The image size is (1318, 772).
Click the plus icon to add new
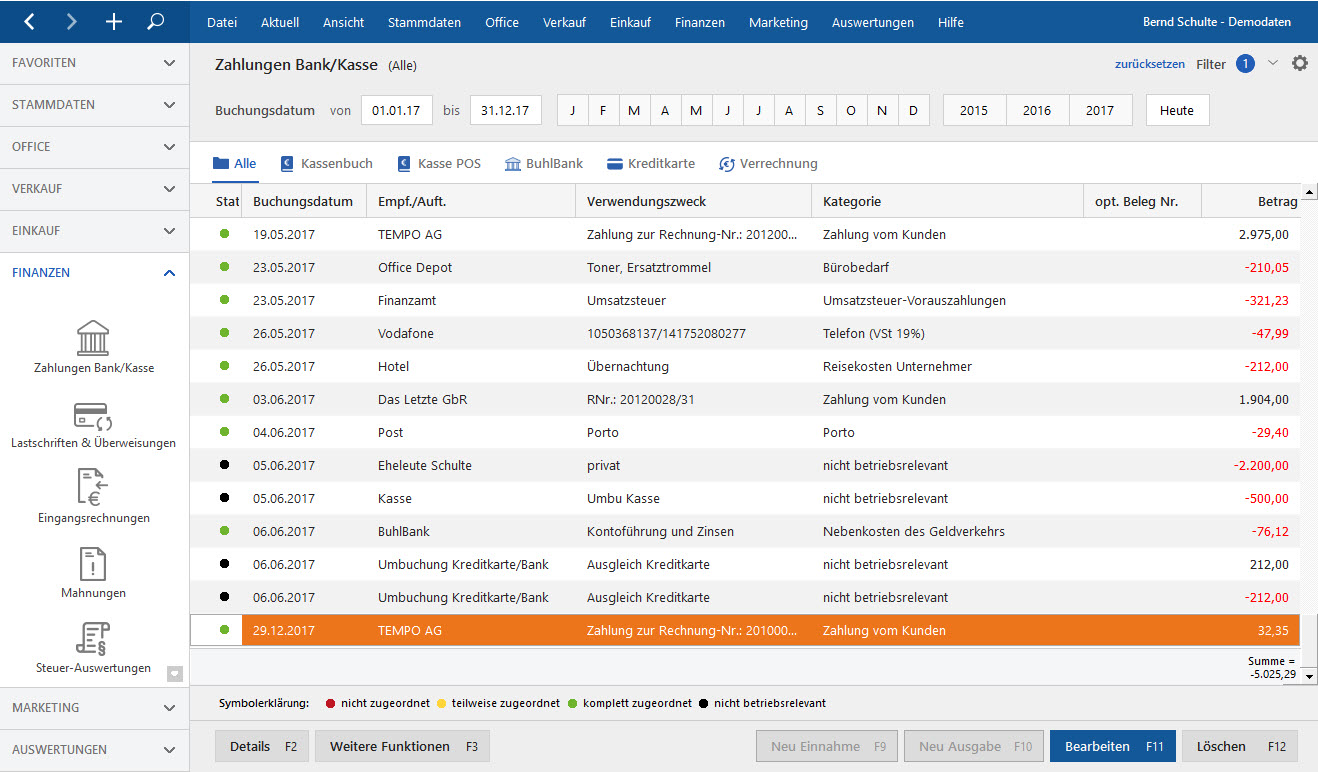tap(113, 21)
